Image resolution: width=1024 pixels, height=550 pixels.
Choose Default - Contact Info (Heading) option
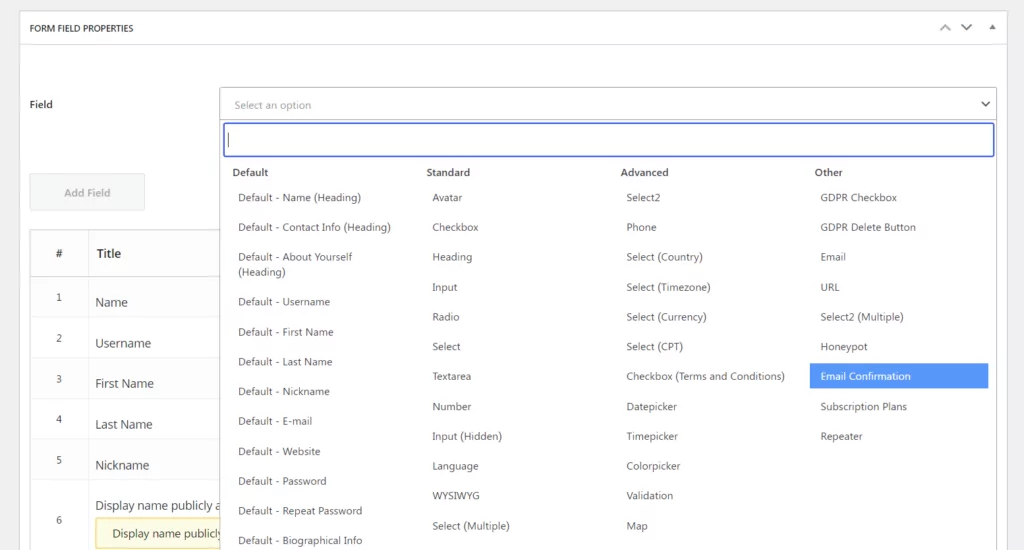(314, 227)
